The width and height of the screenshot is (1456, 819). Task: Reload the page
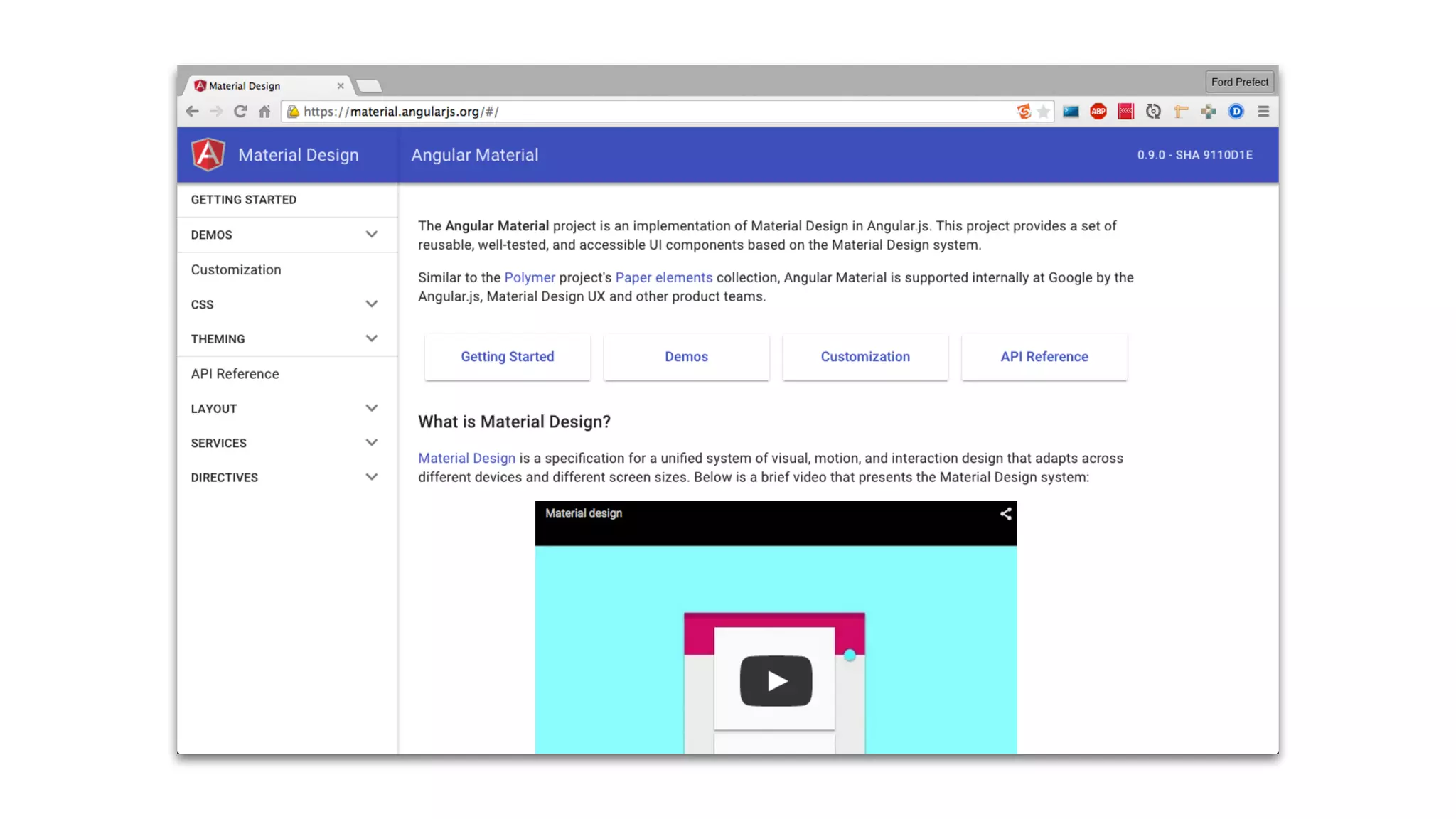(240, 112)
